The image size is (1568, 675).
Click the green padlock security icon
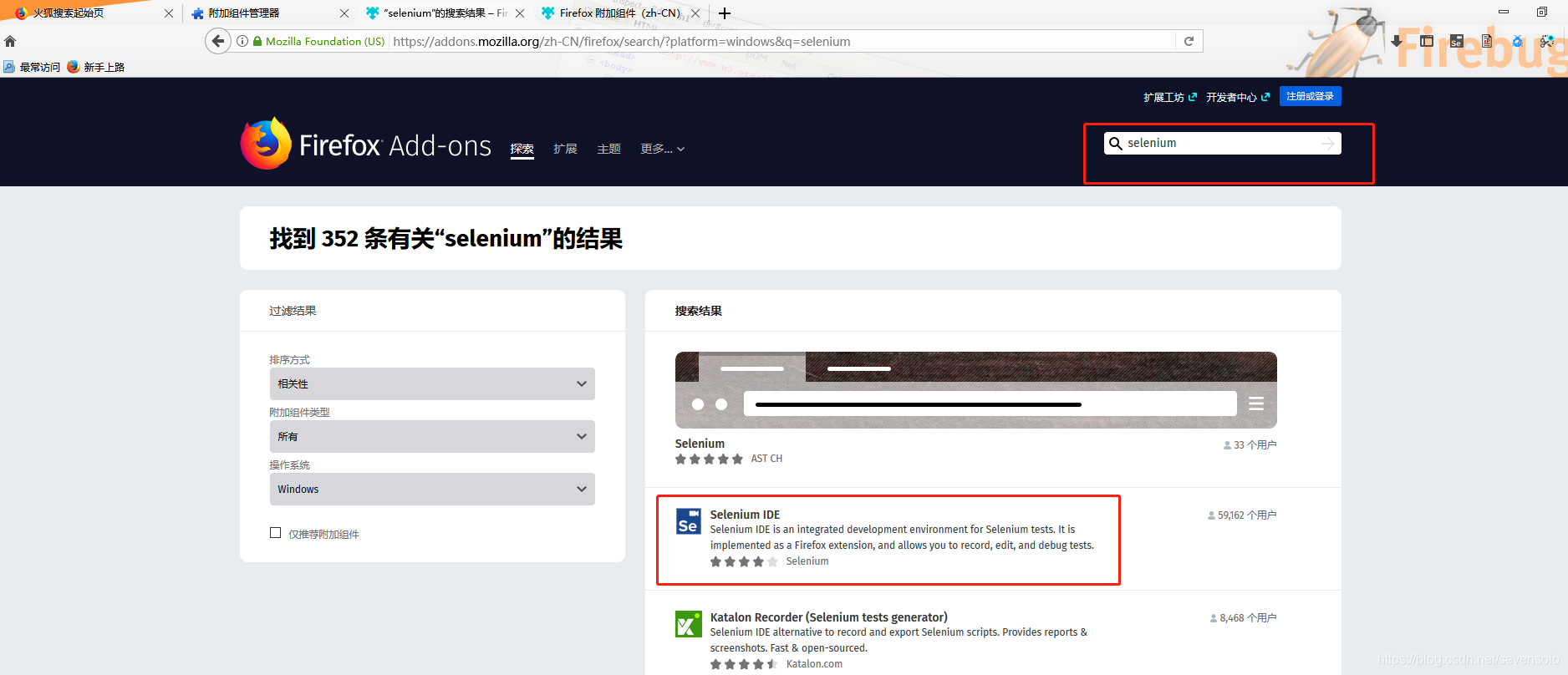pos(257,41)
